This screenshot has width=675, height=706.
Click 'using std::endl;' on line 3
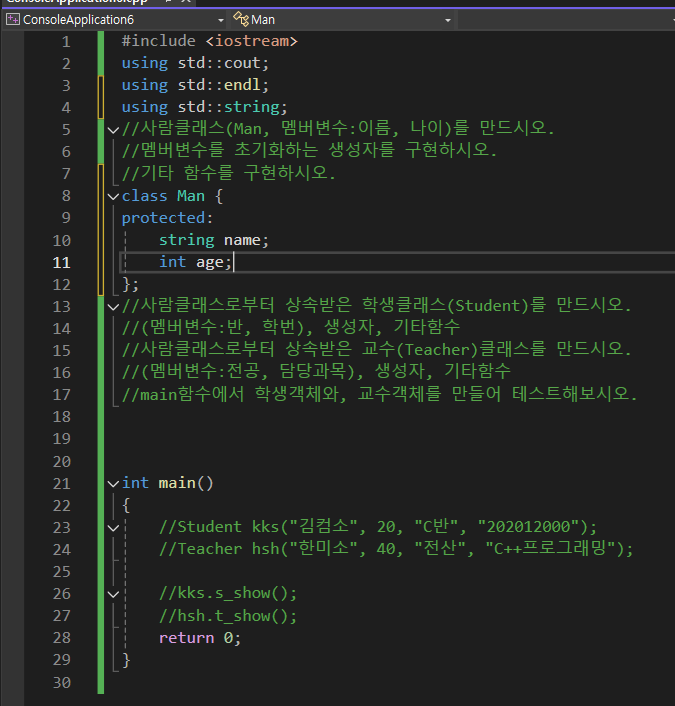coord(195,85)
